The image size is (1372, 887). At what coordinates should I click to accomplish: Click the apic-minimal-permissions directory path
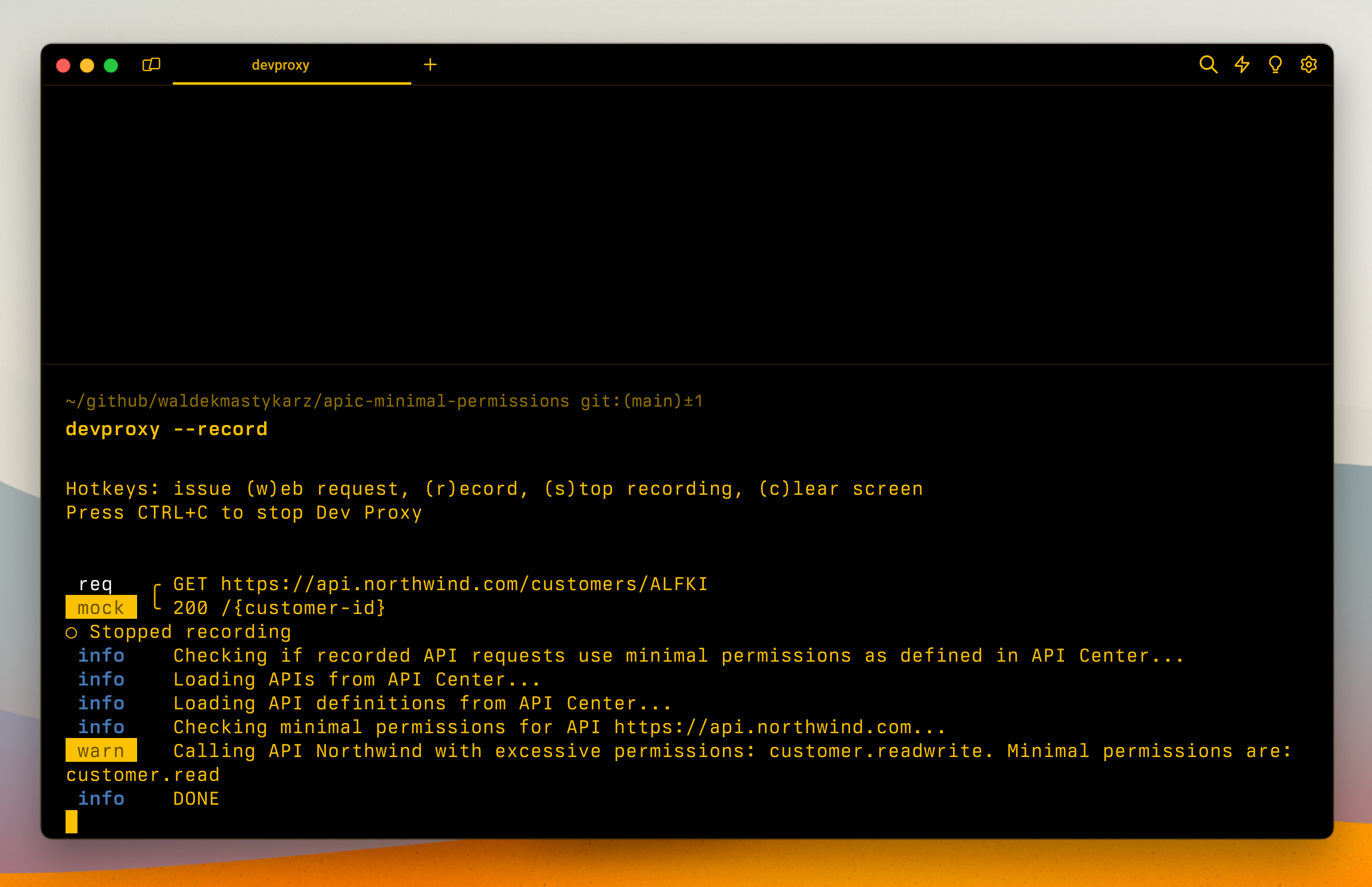tap(318, 400)
